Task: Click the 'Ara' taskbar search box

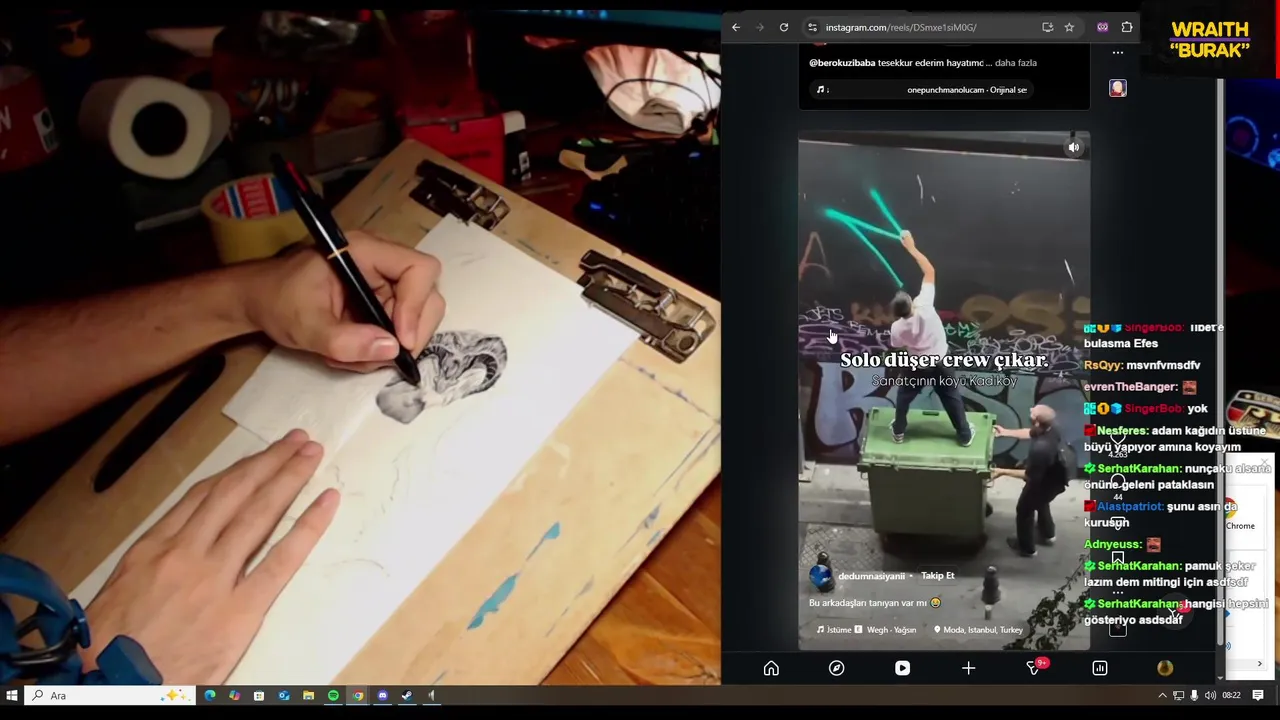Action: 108,695
